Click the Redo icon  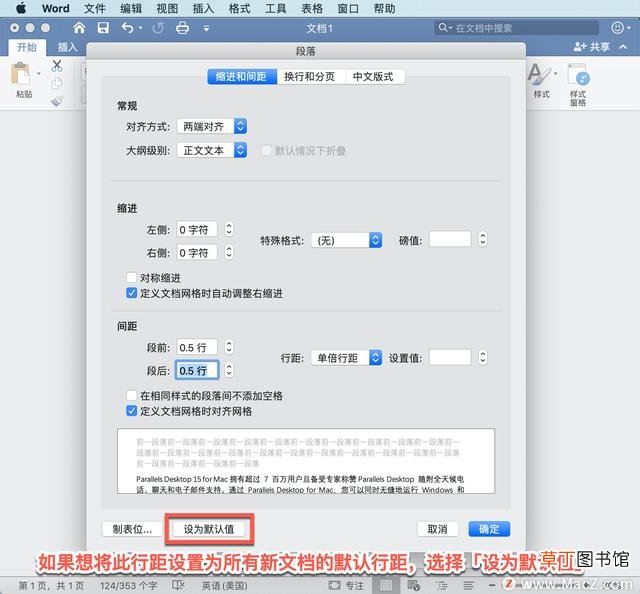coord(158,28)
